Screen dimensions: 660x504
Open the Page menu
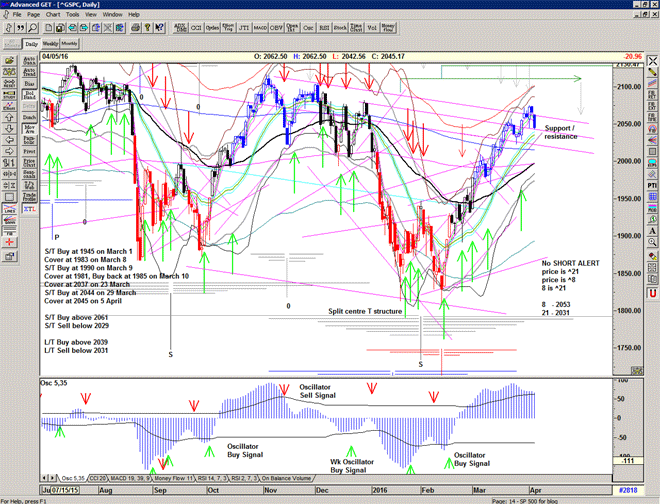34,15
